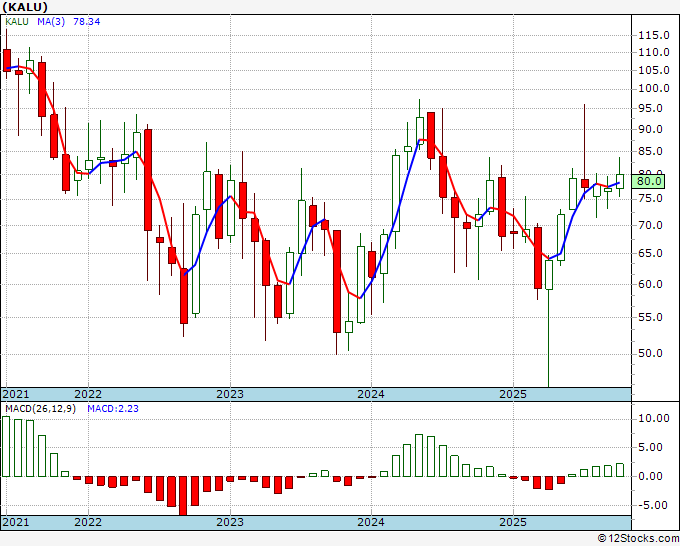Click the latest green candlestick near 80

[x=620, y=181]
